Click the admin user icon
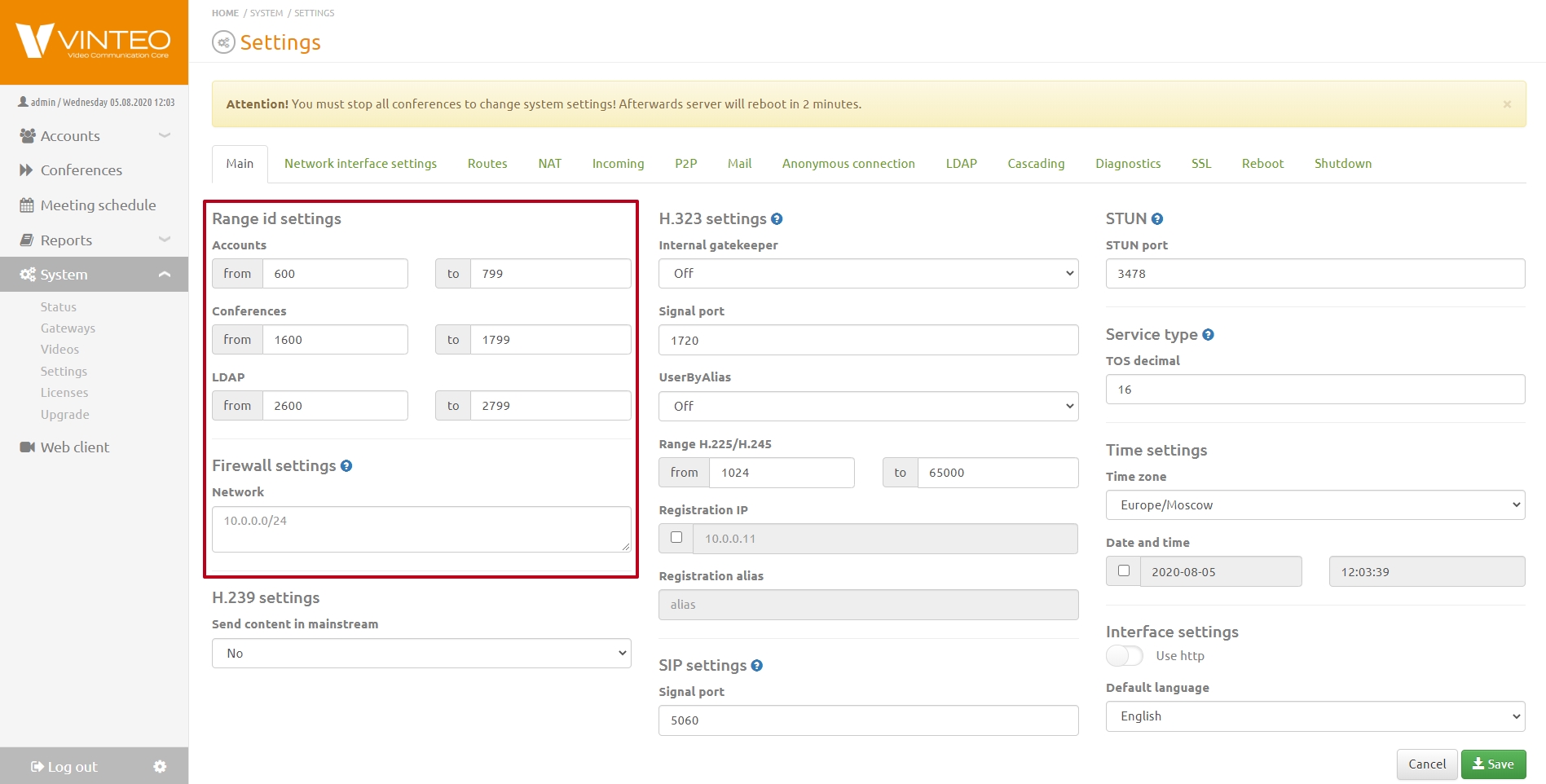Image resolution: width=1546 pixels, height=784 pixels. [x=23, y=103]
